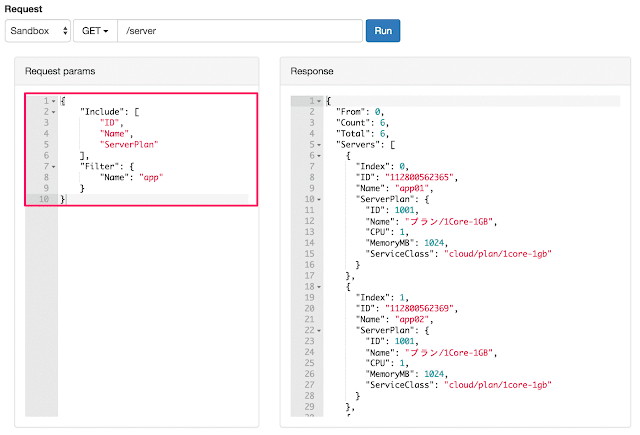
Task: Click plan name value on response line 12
Action: coord(449,222)
